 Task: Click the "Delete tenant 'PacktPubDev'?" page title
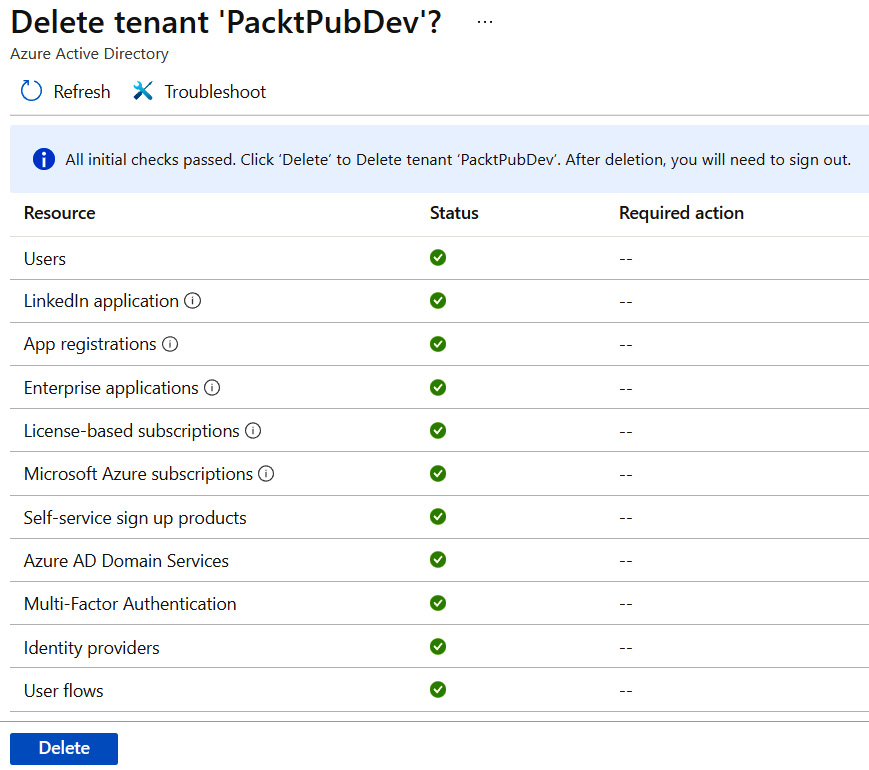tap(226, 22)
